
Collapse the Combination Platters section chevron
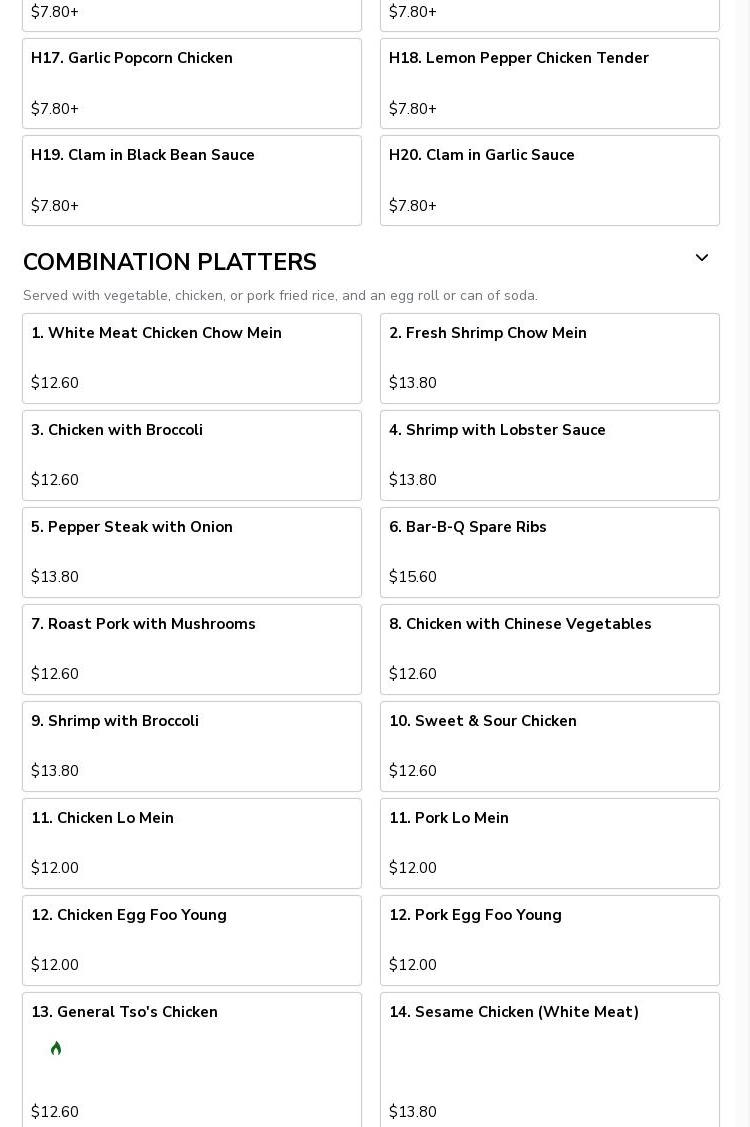point(702,258)
